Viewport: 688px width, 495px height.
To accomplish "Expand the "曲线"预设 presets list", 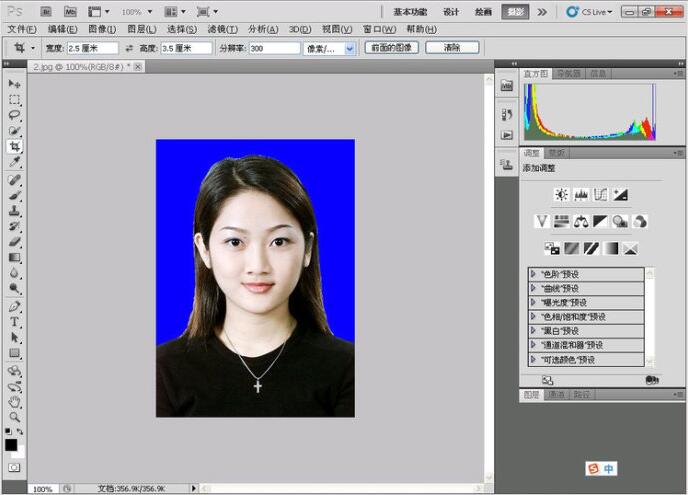I will tap(534, 288).
